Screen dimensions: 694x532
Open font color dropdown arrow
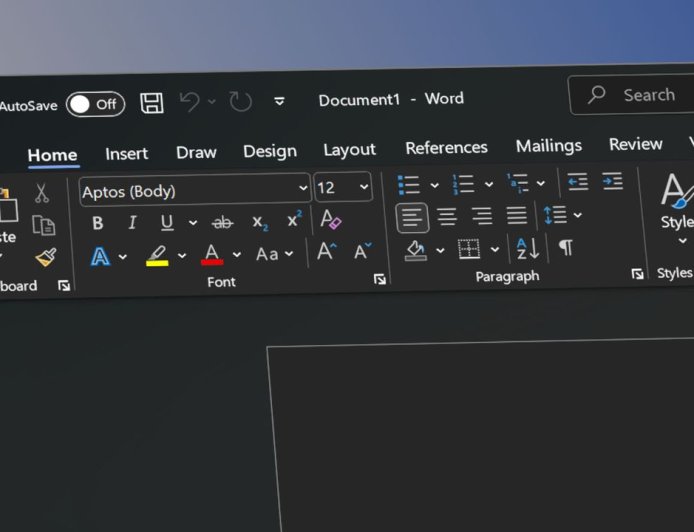[x=237, y=254]
